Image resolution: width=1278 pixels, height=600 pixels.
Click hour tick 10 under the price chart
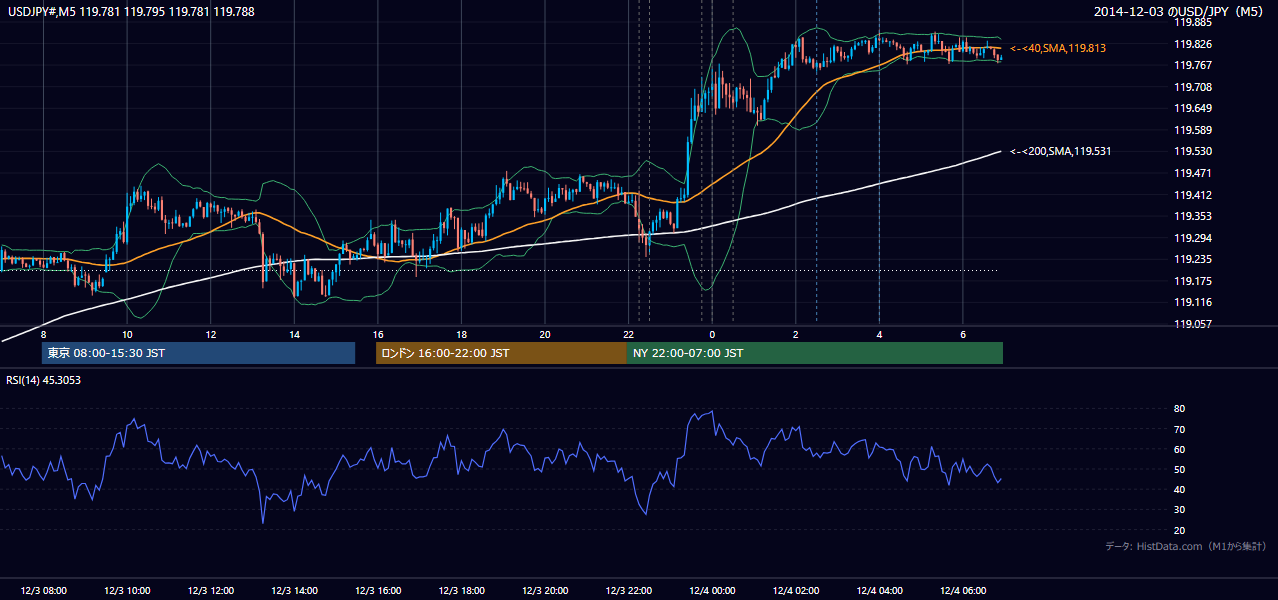pyautogui.click(x=127, y=334)
